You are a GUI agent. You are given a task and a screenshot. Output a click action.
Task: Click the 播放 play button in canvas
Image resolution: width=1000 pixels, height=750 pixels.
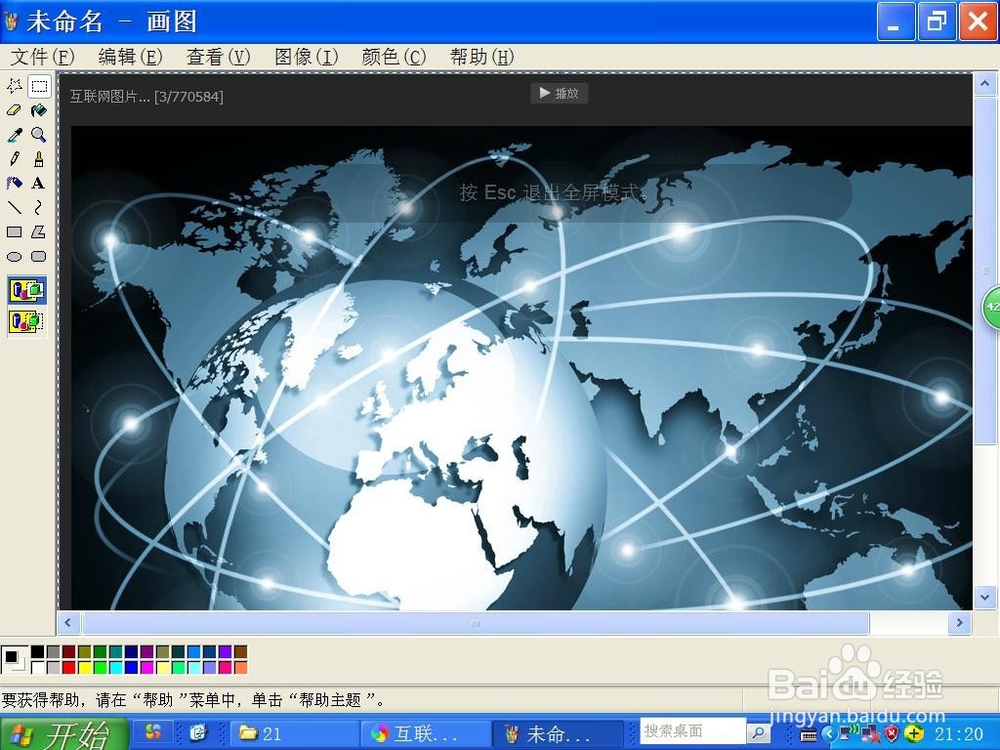(559, 93)
